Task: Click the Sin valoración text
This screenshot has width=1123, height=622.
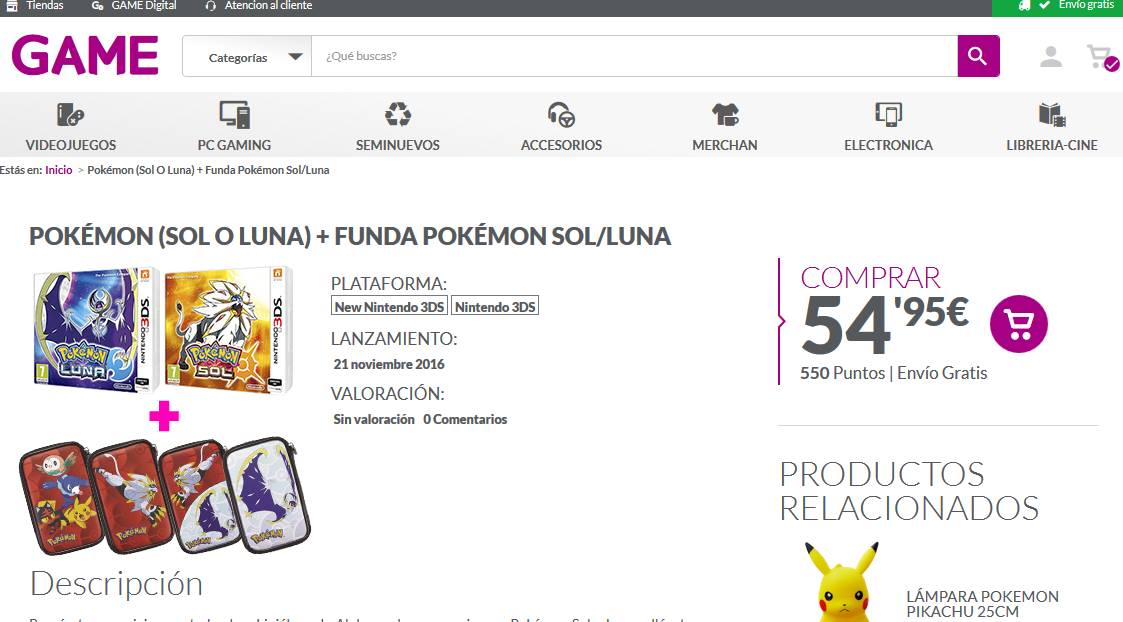Action: 374,419
